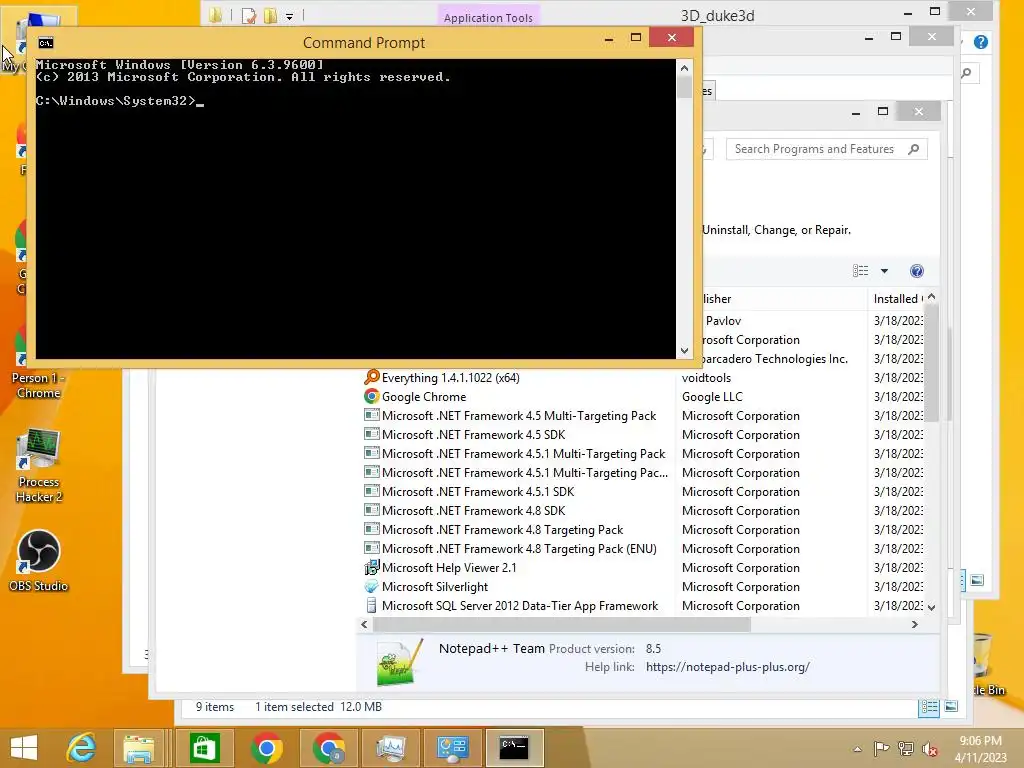Click Search Programs and Features box
The image size is (1024, 768).
(826, 149)
